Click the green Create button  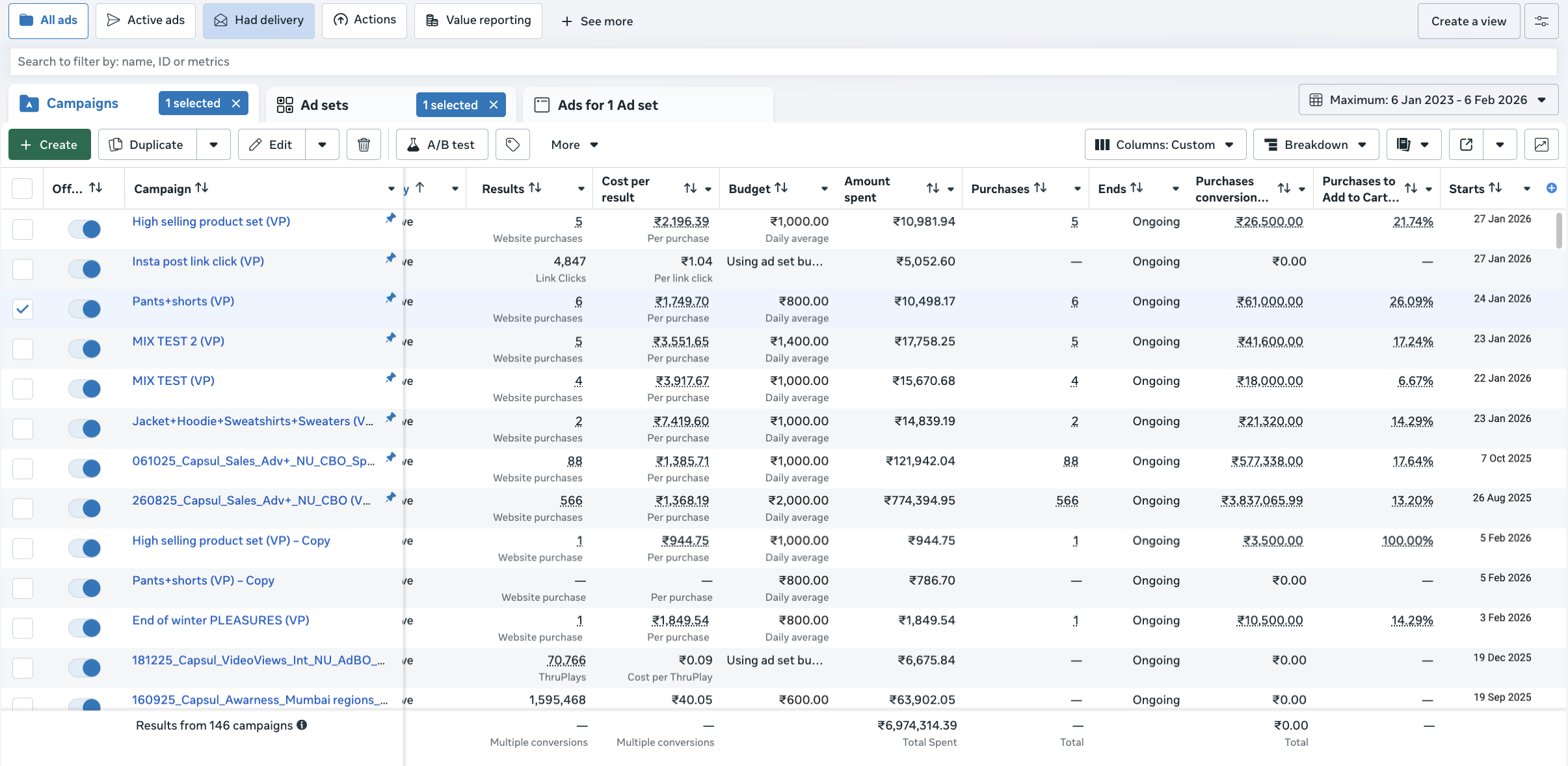click(x=49, y=144)
